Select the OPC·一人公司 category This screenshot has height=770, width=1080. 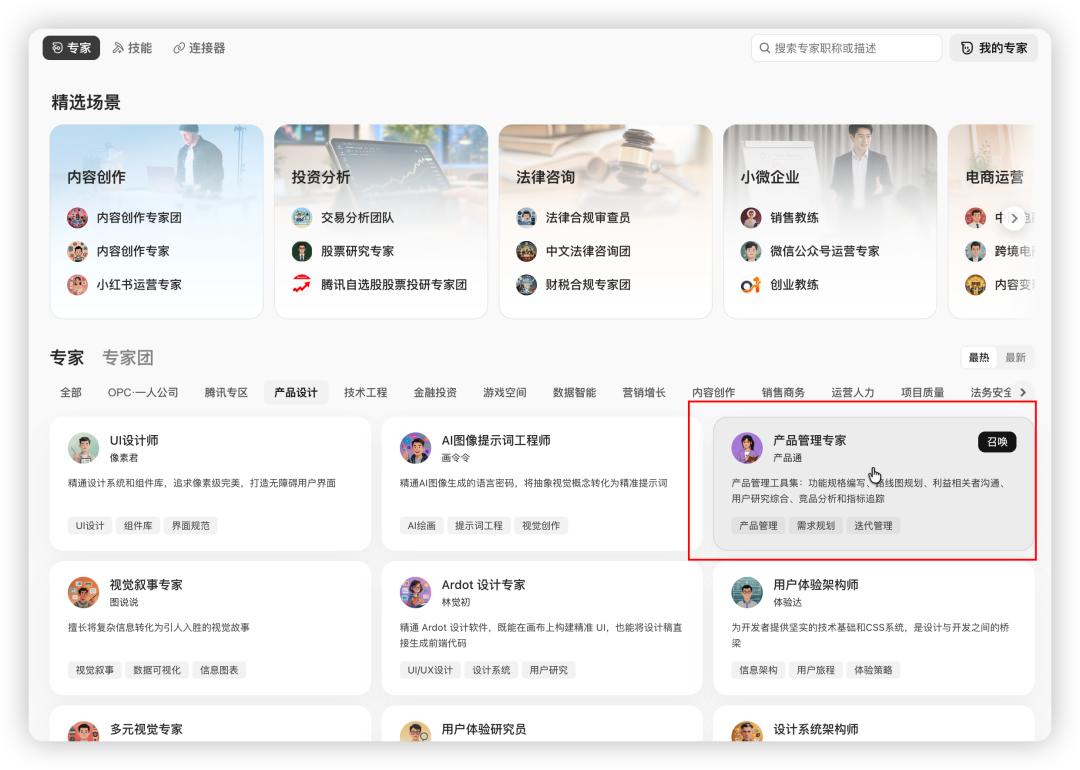point(143,393)
